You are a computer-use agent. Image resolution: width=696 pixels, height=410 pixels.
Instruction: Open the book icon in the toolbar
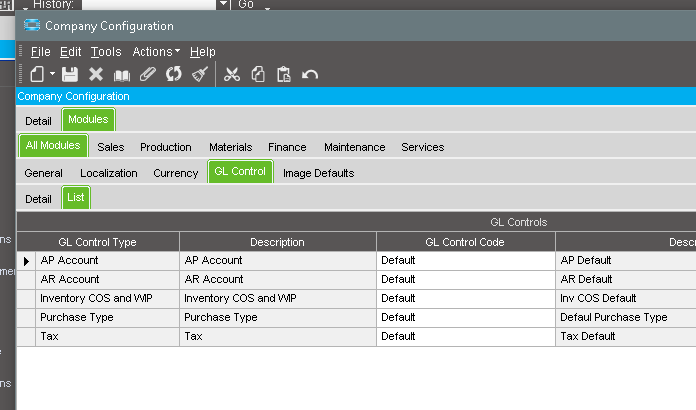pyautogui.click(x=122, y=74)
